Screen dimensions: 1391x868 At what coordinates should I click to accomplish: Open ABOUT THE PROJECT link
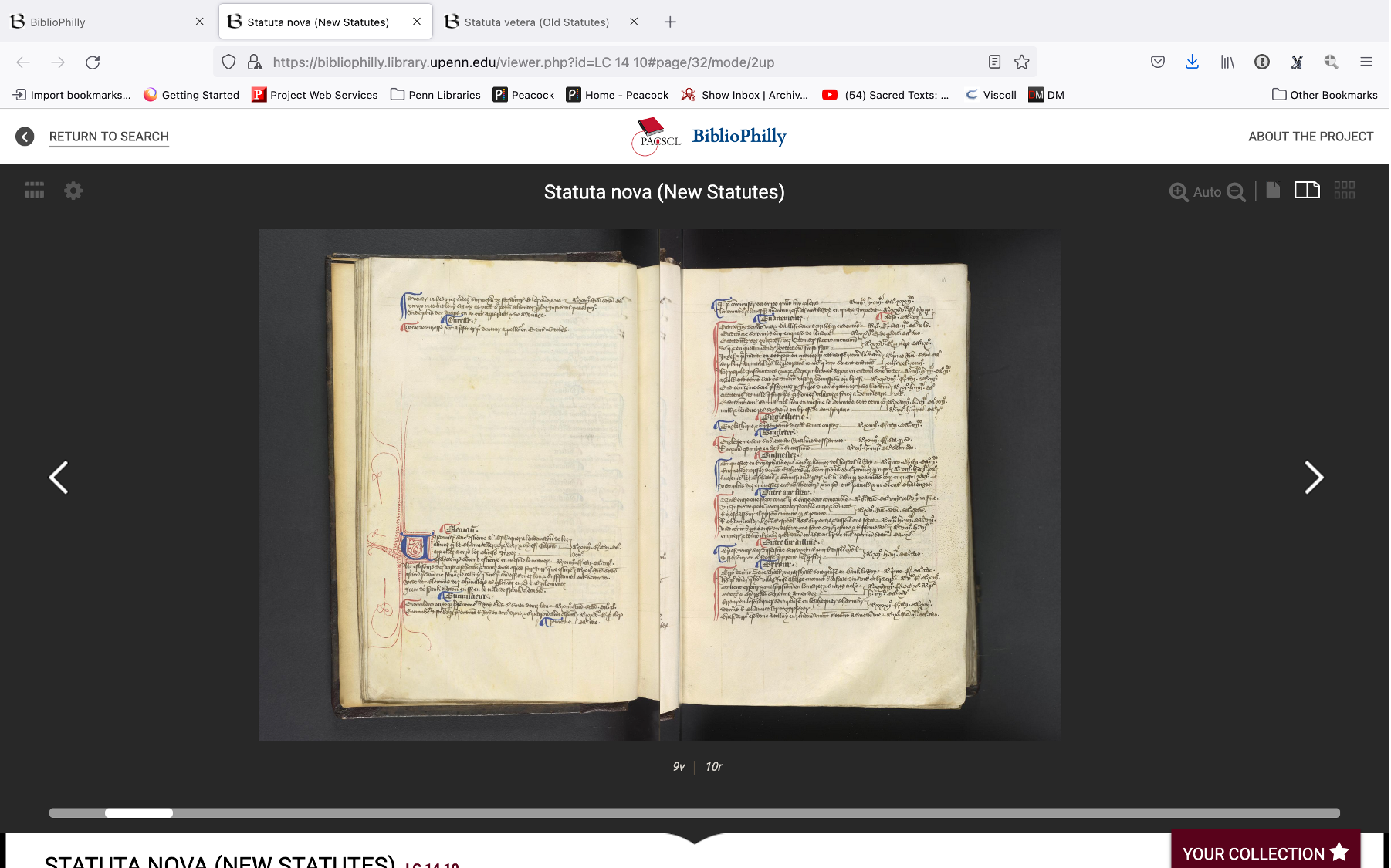tap(1311, 137)
